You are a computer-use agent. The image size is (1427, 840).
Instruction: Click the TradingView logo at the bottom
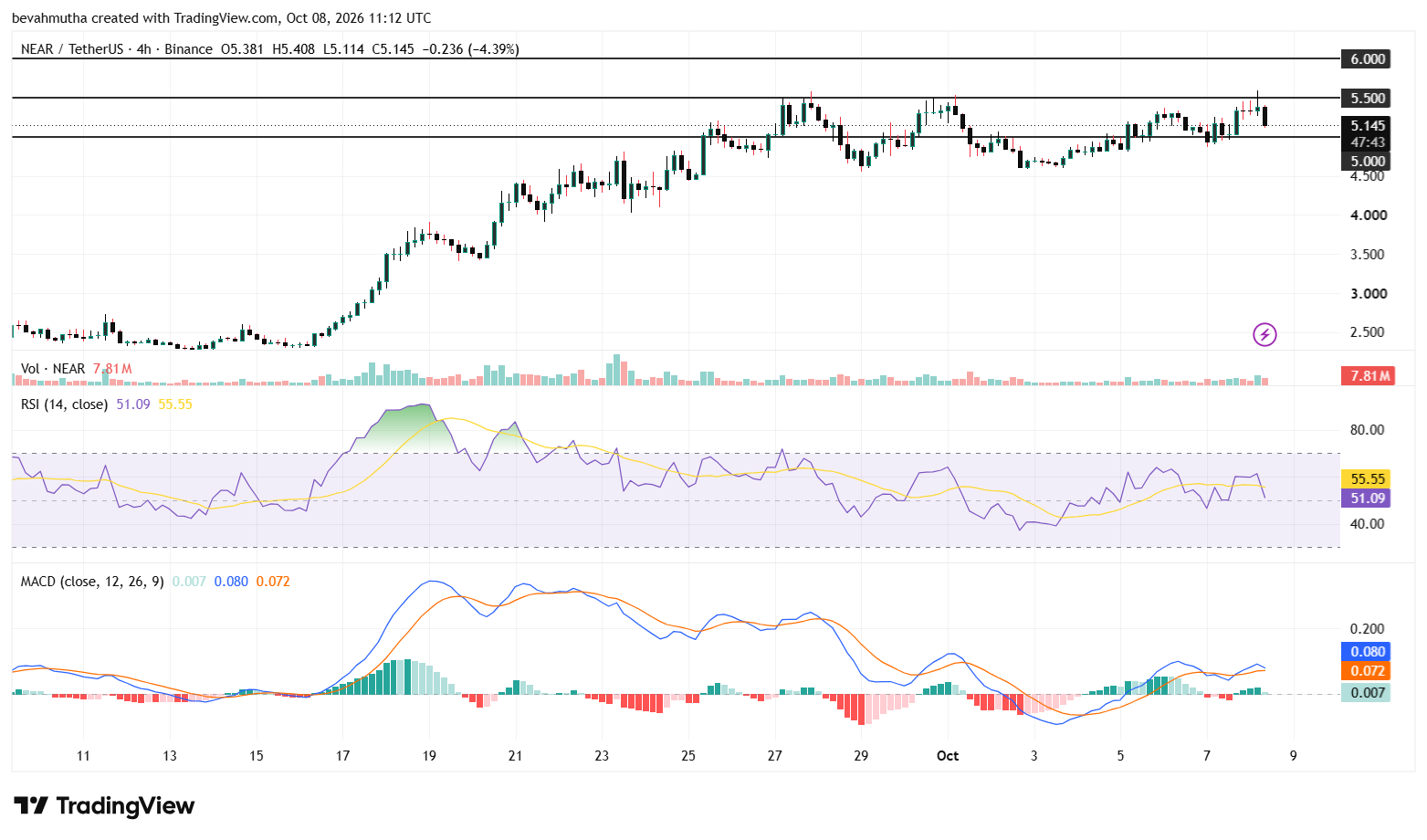[x=104, y=805]
